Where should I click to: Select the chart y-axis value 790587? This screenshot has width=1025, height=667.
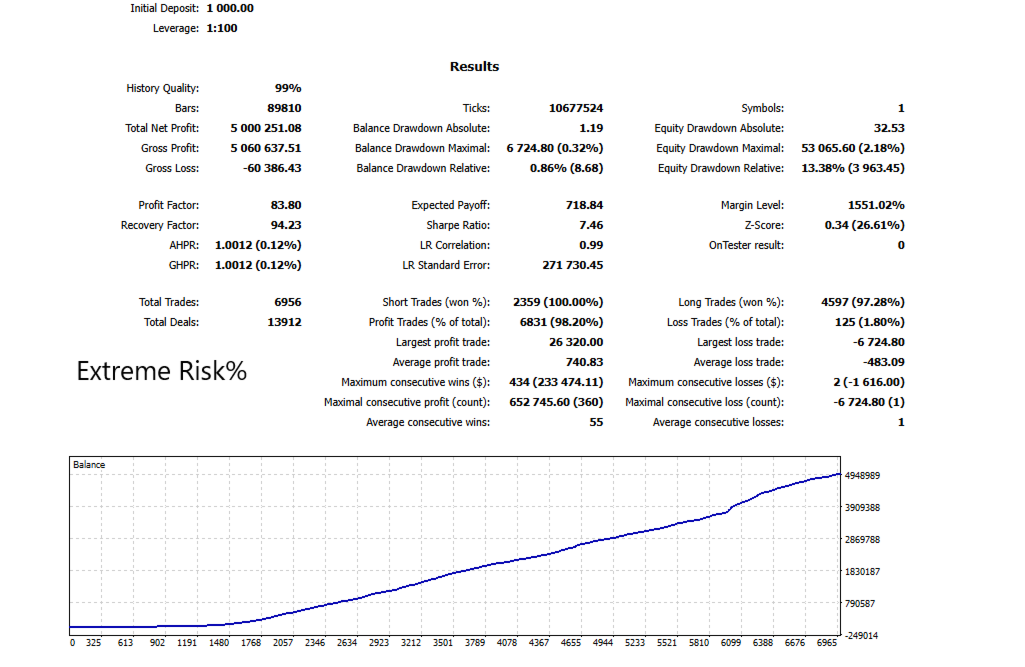point(860,604)
